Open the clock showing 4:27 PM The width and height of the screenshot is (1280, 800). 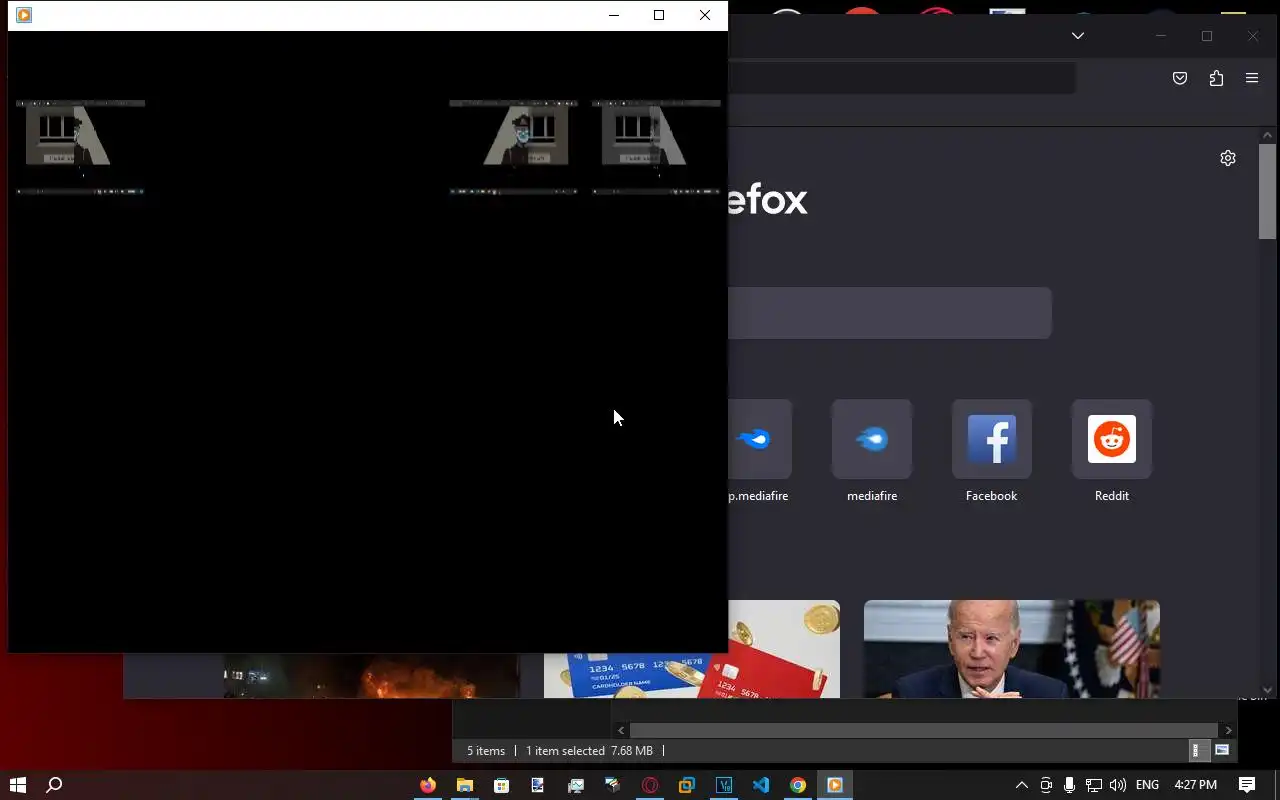tap(1195, 785)
